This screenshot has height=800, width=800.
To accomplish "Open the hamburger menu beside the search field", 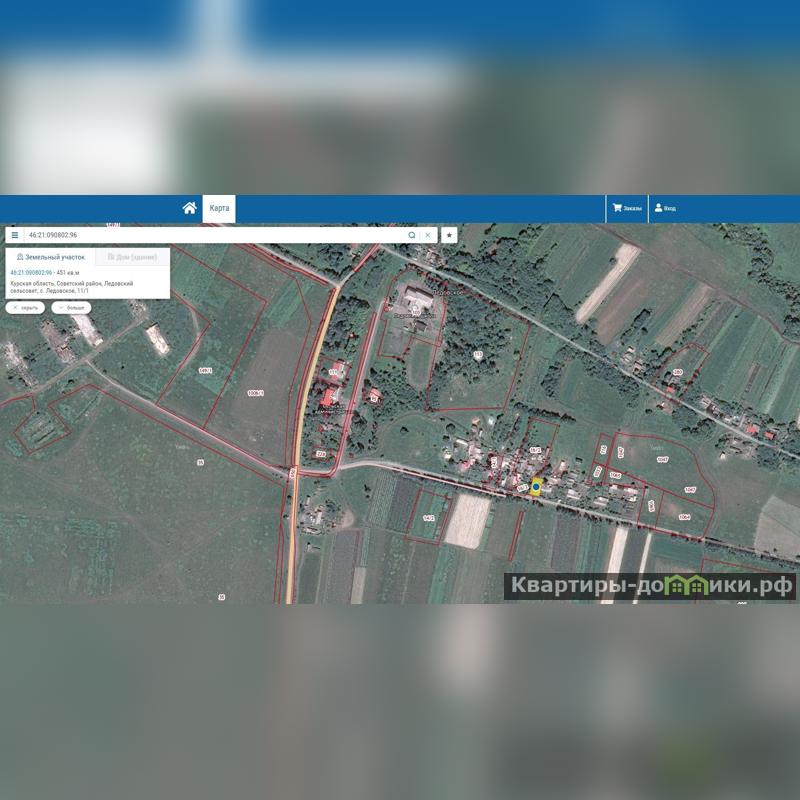I will [15, 235].
